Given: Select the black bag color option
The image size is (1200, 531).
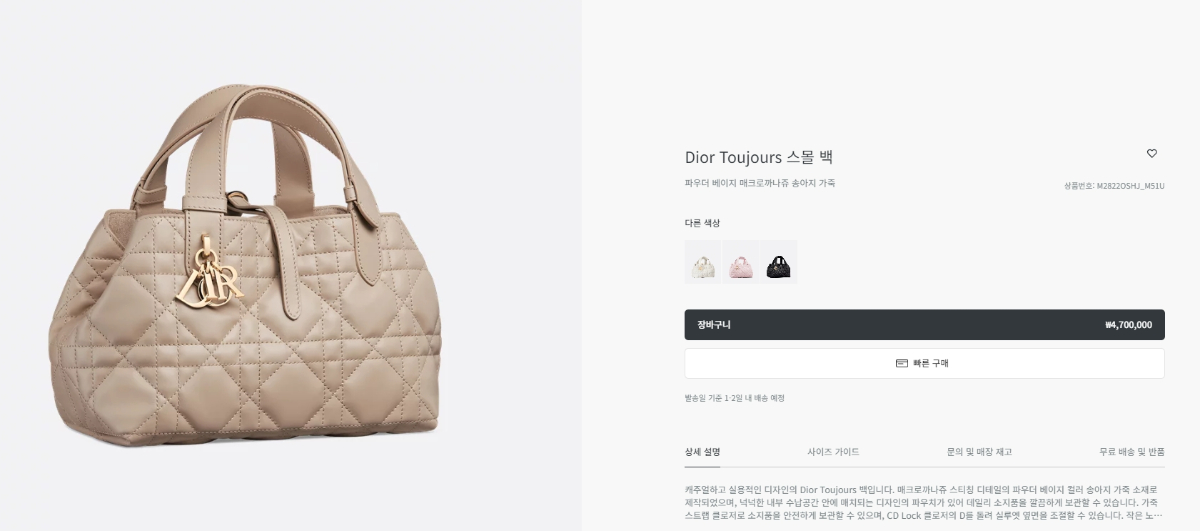Looking at the screenshot, I should pyautogui.click(x=779, y=262).
